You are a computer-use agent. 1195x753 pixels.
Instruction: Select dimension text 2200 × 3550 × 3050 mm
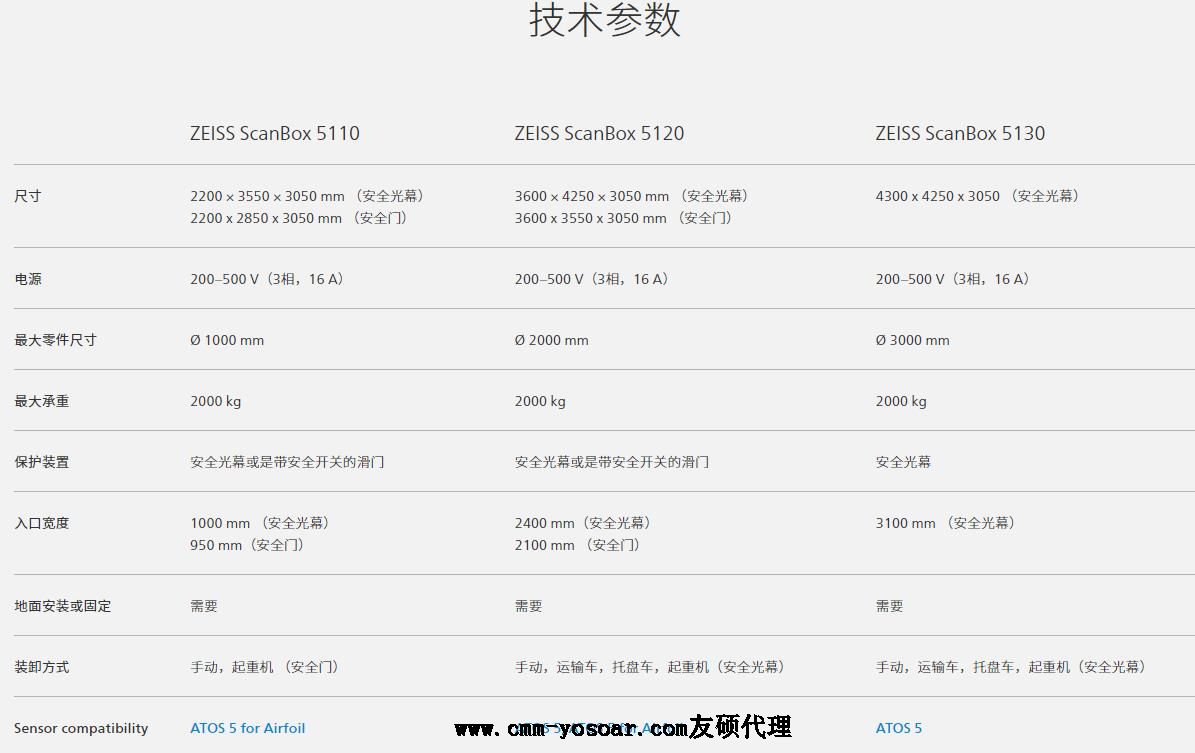268,196
